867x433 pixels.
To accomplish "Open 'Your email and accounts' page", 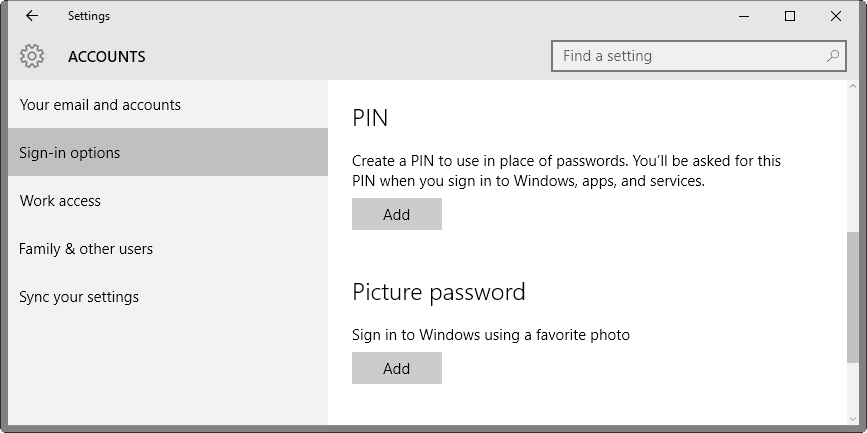I will [100, 105].
